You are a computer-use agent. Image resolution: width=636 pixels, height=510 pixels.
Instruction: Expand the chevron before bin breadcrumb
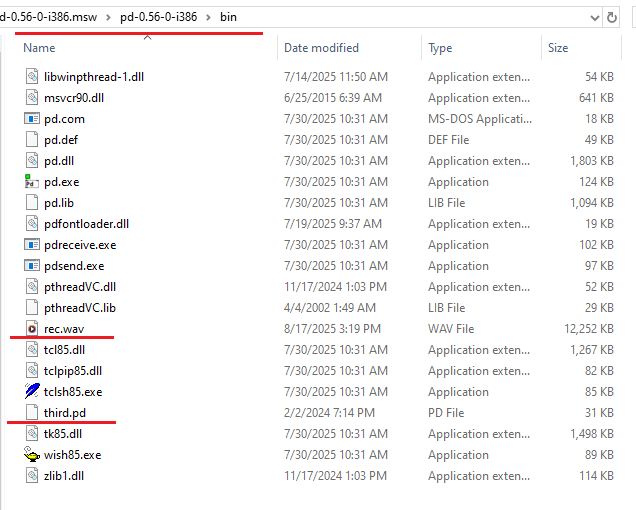click(208, 17)
